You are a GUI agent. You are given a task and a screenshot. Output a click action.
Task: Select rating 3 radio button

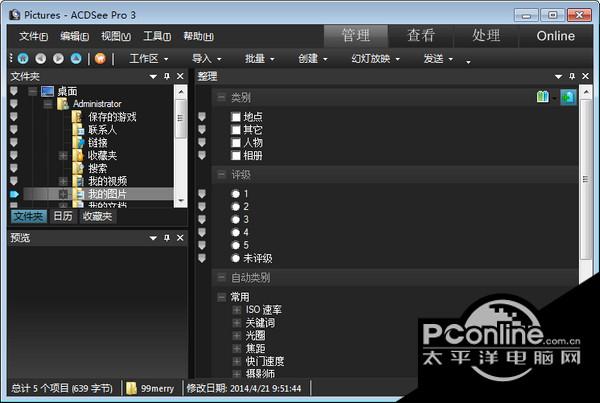click(x=236, y=220)
